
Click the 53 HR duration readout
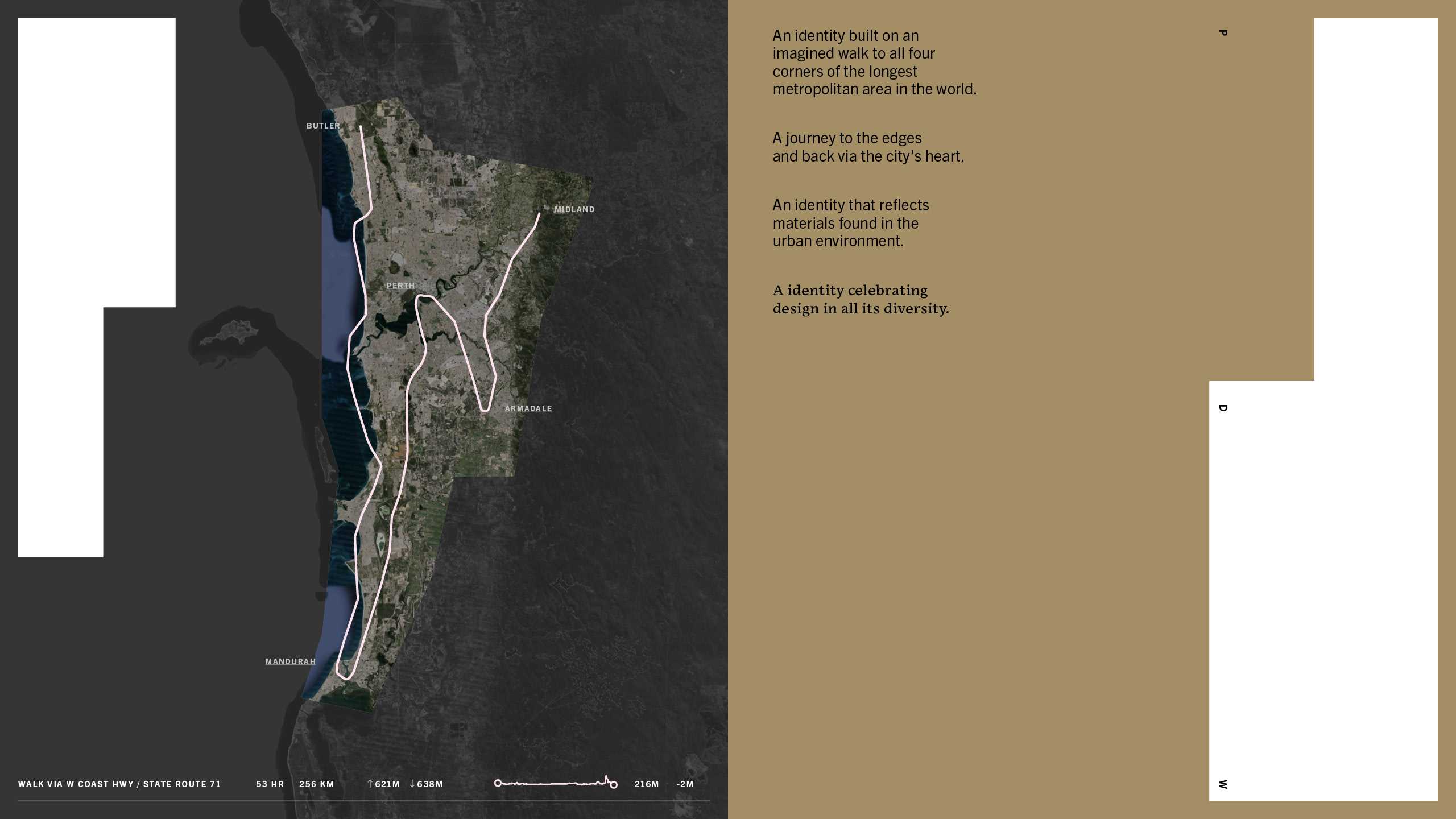(270, 784)
